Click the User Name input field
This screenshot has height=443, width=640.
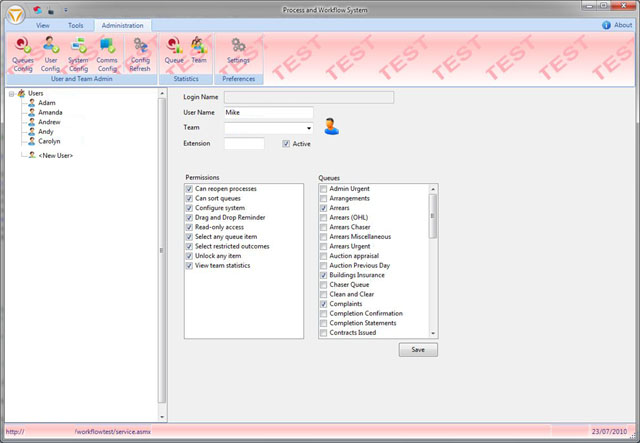pos(269,113)
